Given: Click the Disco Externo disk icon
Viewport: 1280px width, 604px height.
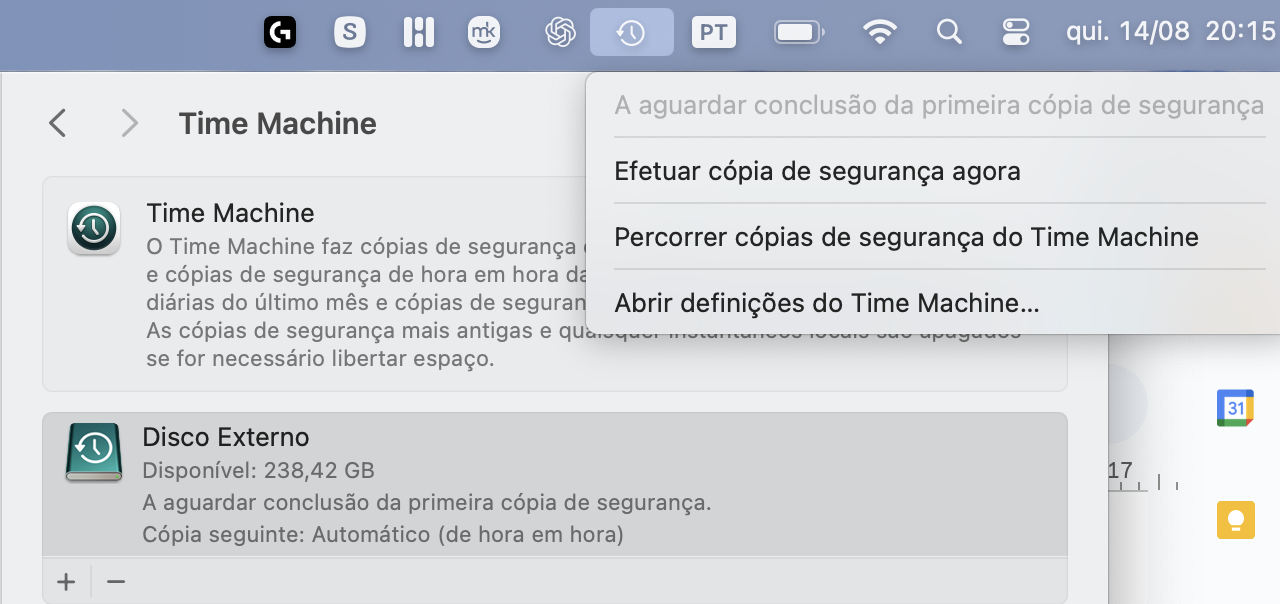Looking at the screenshot, I should (93, 451).
